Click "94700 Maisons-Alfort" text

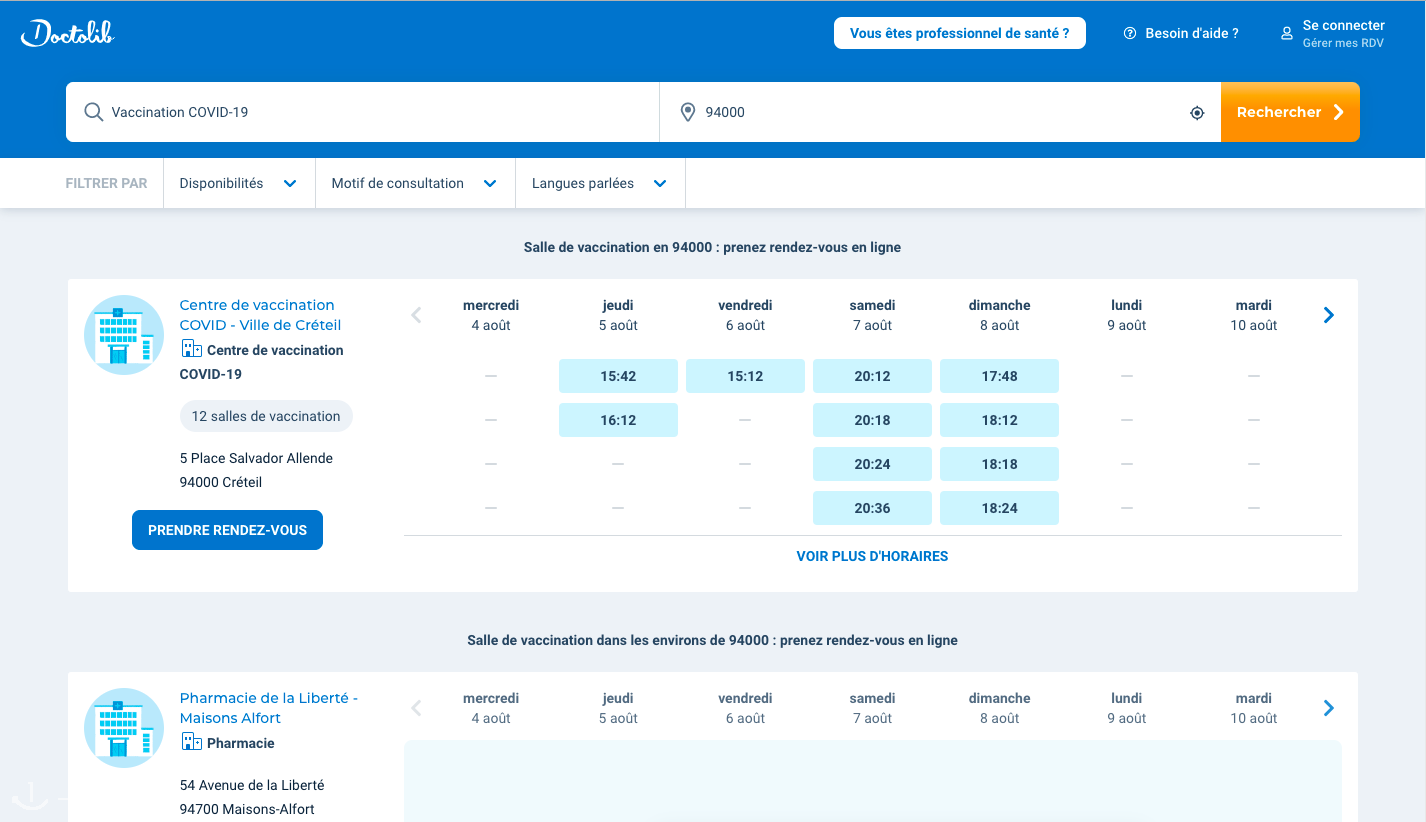[x=247, y=809]
